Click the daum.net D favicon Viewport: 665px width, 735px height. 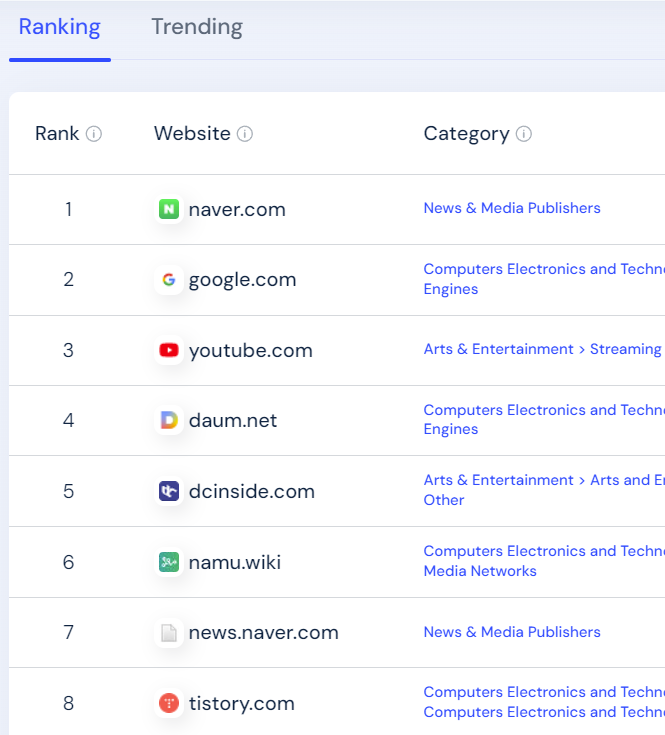[169, 420]
